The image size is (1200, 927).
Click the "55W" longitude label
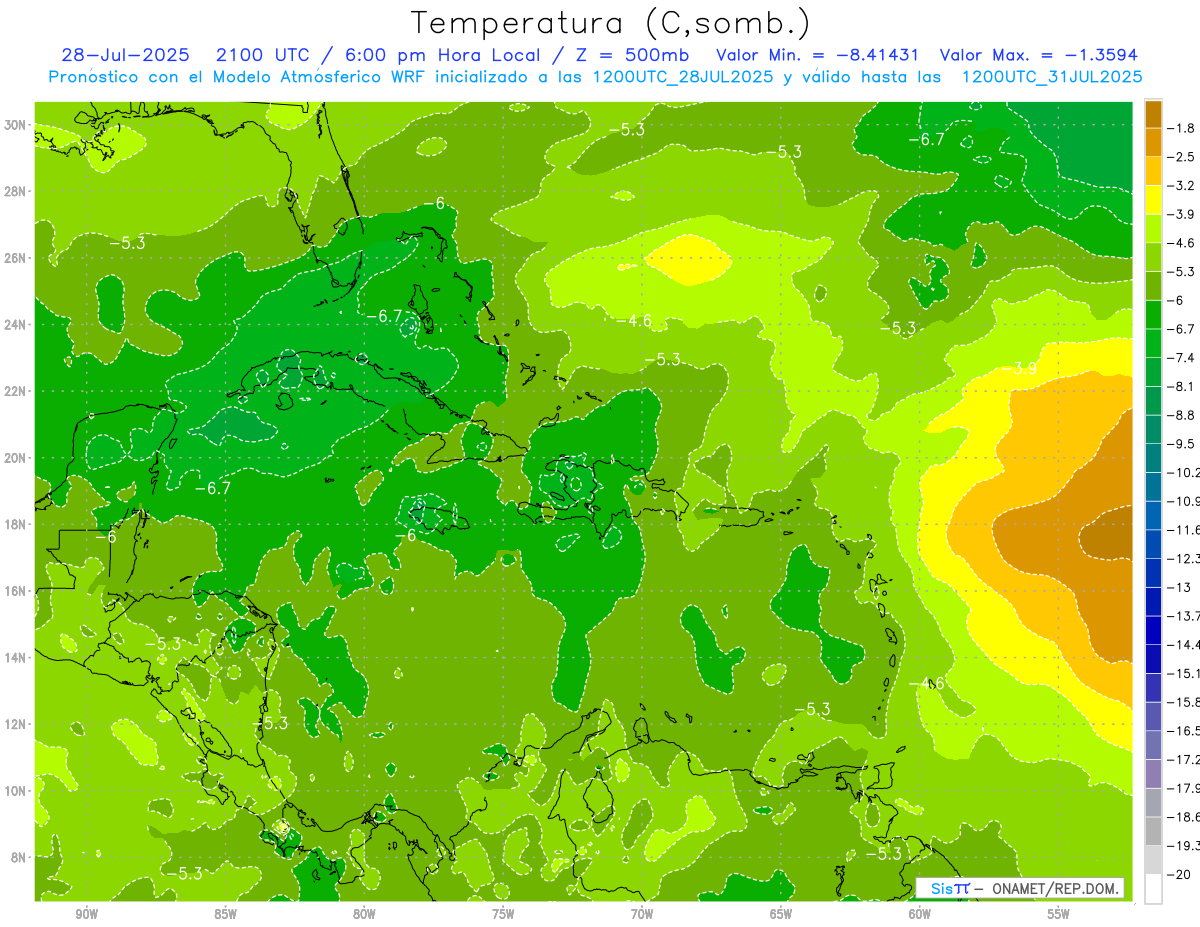1059,914
